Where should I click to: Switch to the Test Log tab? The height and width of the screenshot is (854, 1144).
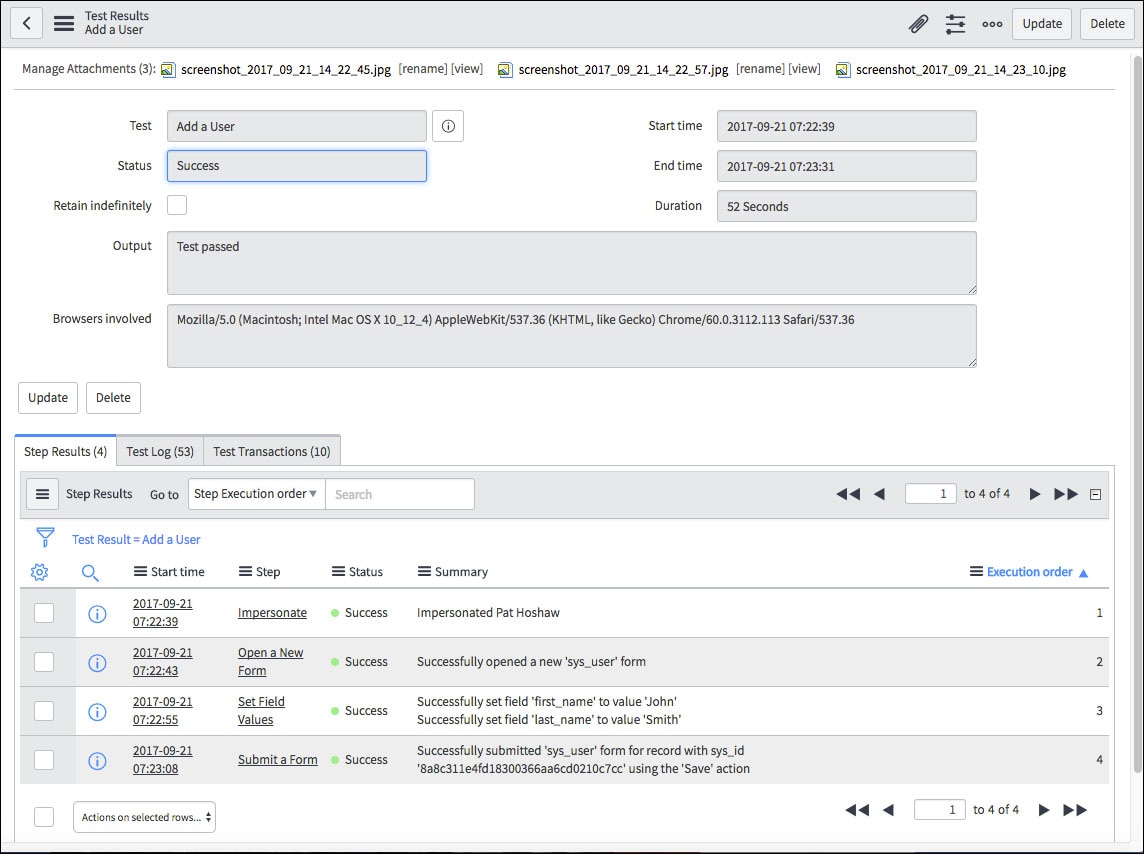pyautogui.click(x=159, y=450)
